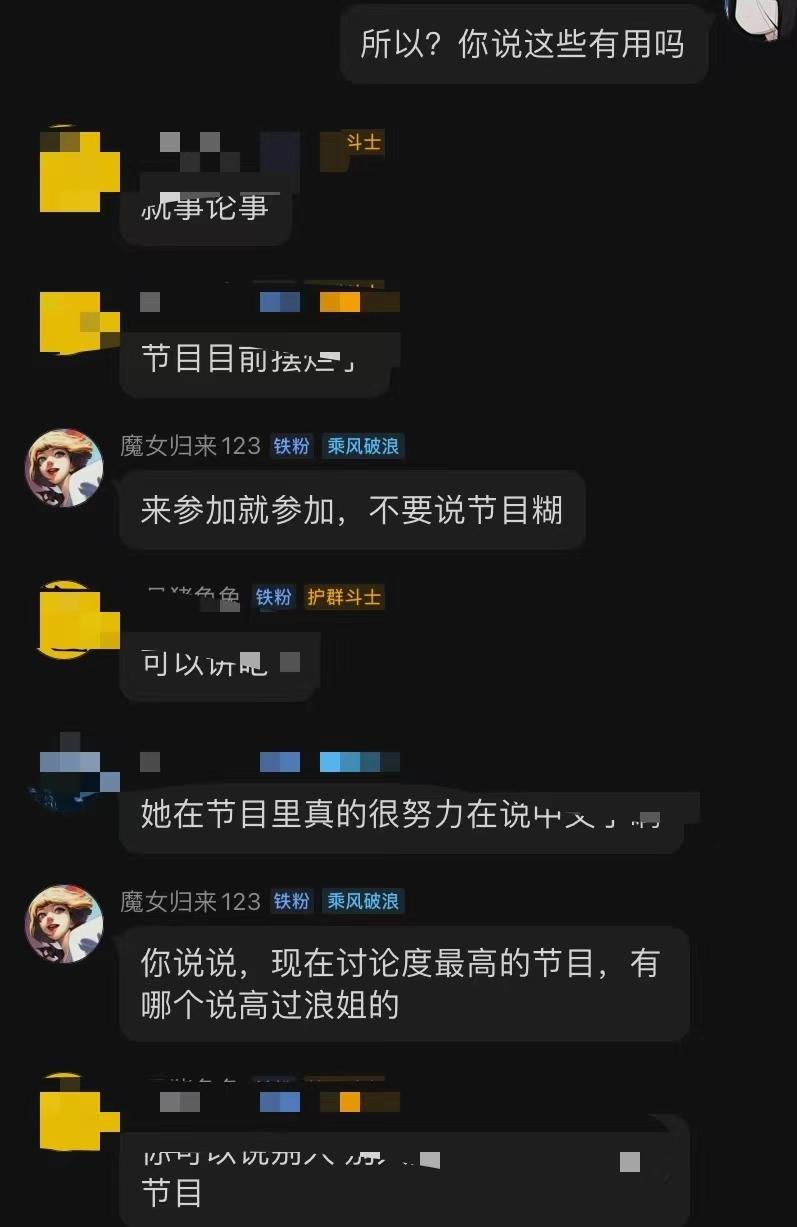Tap the 斗士 badge above 就事论事
The width and height of the screenshot is (797, 1227).
coord(364,143)
